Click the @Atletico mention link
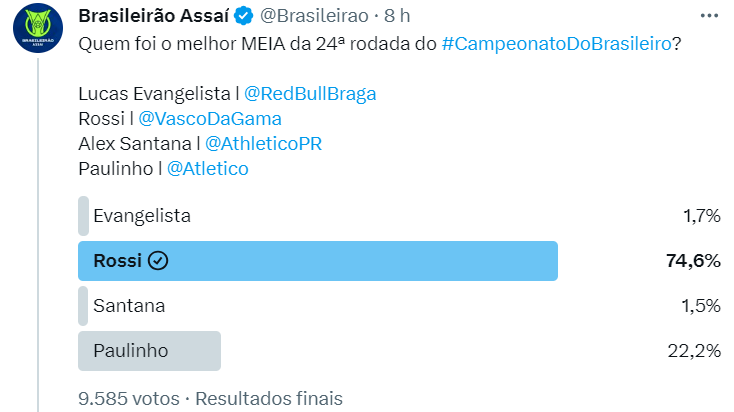Screen dimensions: 734x412 click(x=207, y=169)
